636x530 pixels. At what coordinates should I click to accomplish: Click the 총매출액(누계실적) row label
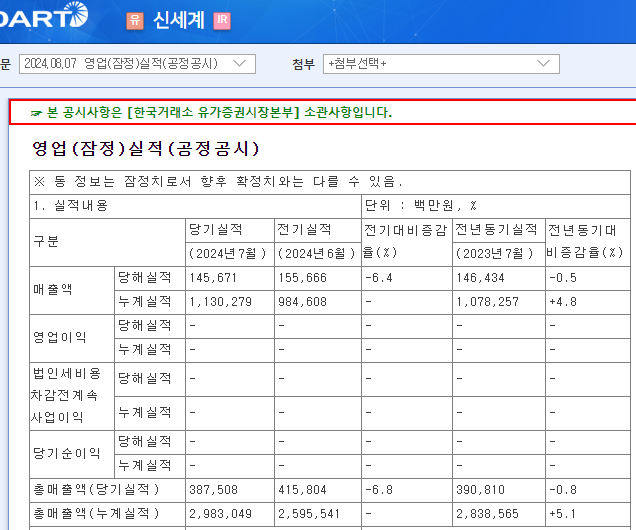107,514
